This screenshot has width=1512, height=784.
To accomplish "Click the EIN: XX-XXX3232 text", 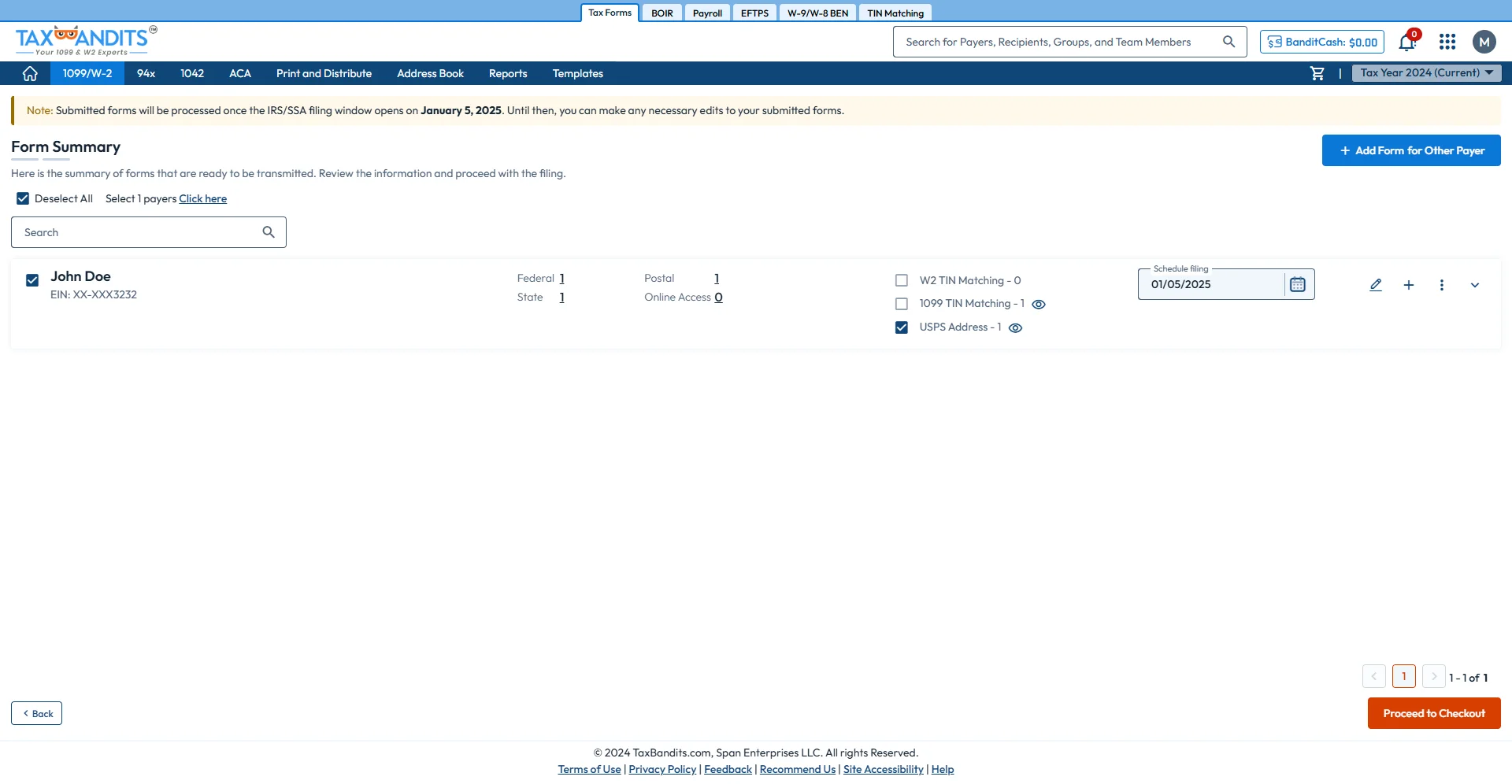I will (x=94, y=294).
